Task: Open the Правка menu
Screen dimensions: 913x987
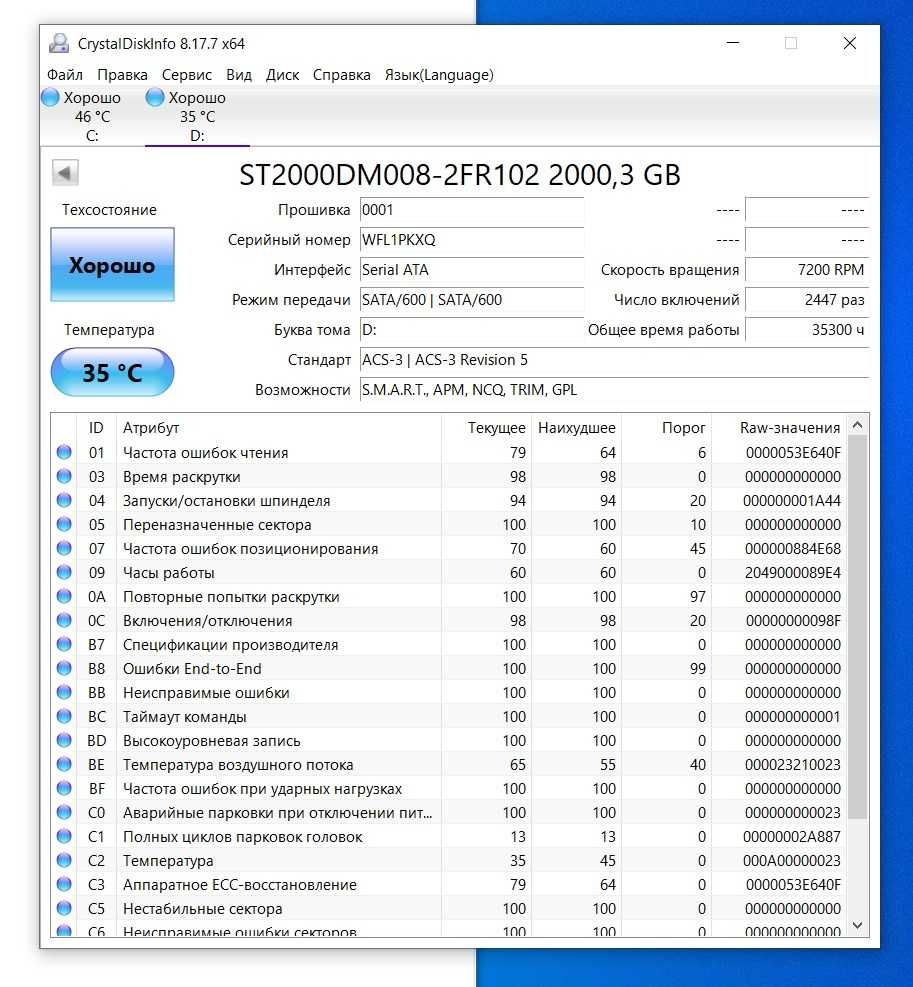Action: click(122, 75)
